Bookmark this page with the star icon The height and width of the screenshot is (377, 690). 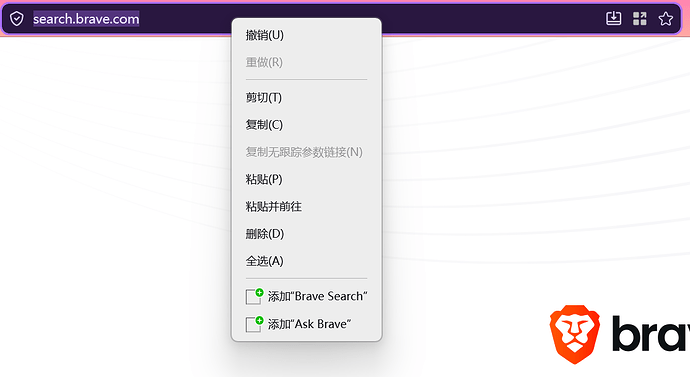[665, 18]
